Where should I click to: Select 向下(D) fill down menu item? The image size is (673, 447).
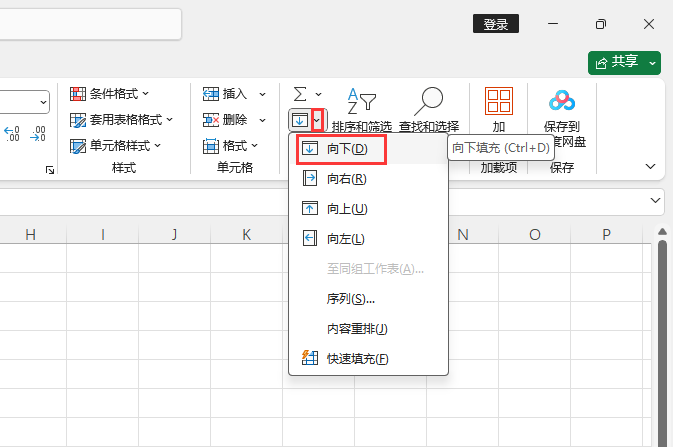[x=368, y=149]
